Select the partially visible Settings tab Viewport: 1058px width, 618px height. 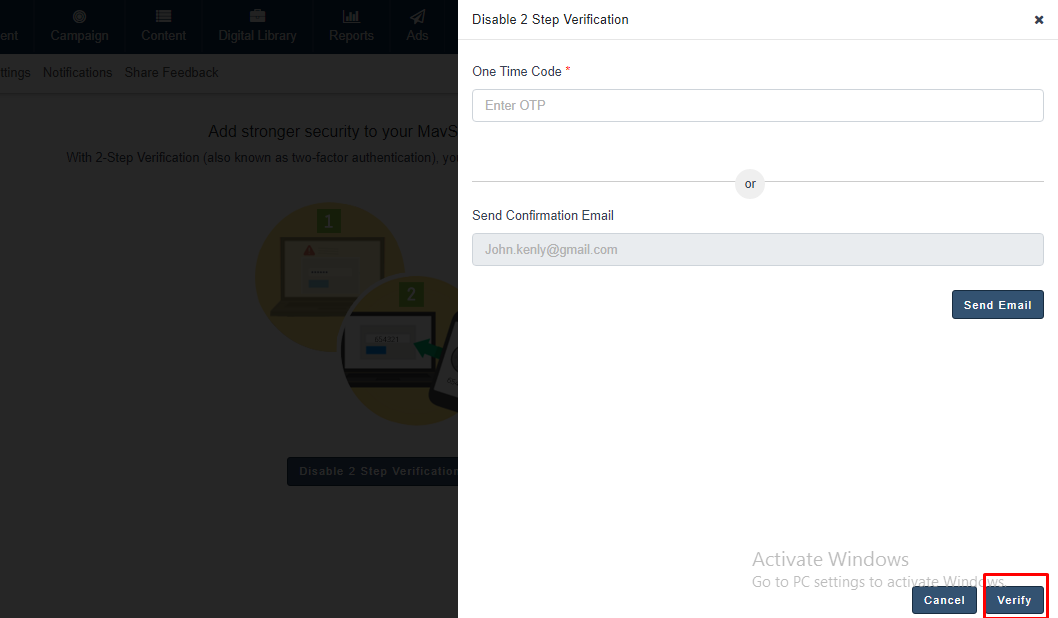14,72
